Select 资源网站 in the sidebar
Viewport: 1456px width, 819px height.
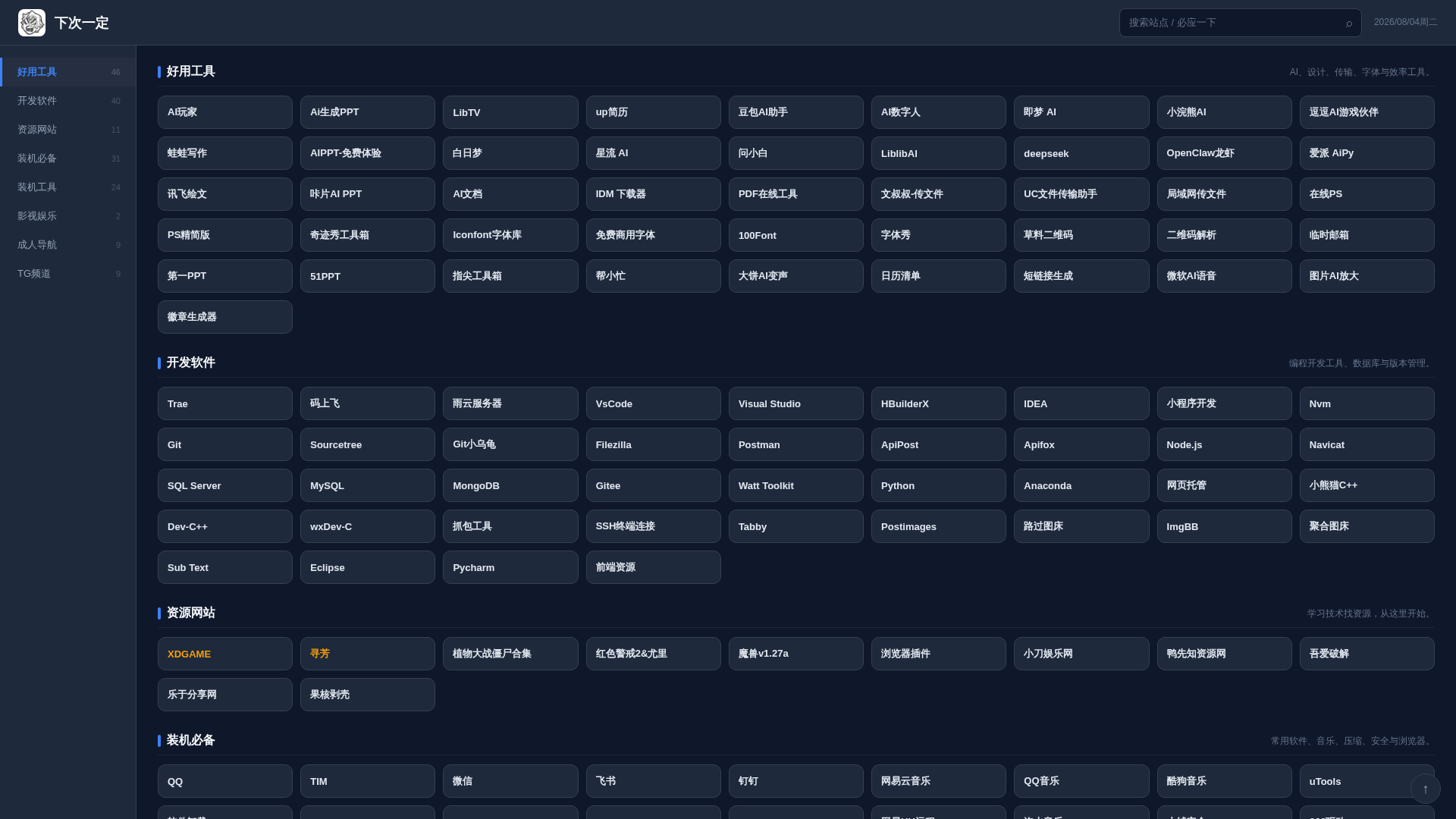coord(68,130)
